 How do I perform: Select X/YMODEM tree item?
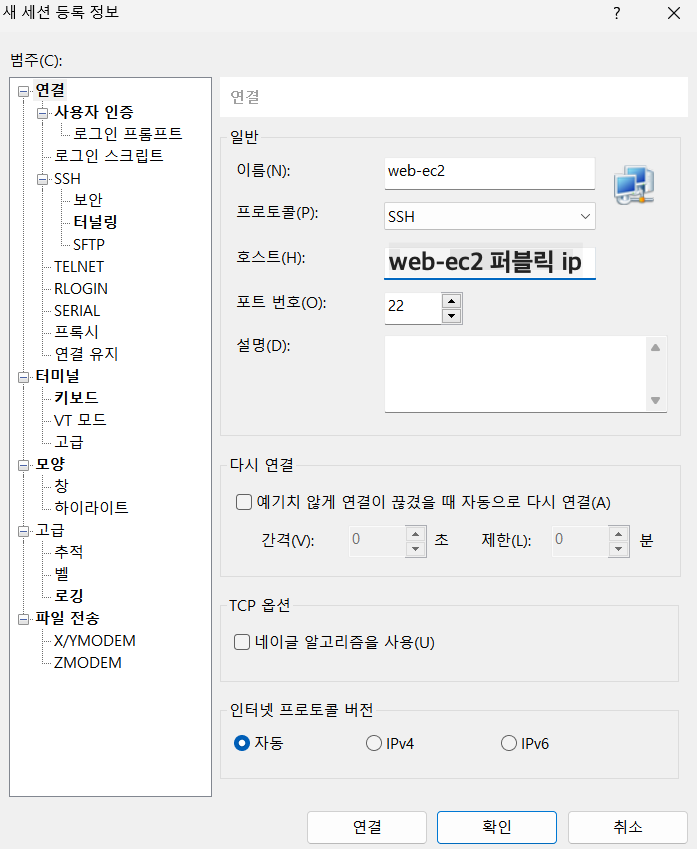tap(94, 641)
